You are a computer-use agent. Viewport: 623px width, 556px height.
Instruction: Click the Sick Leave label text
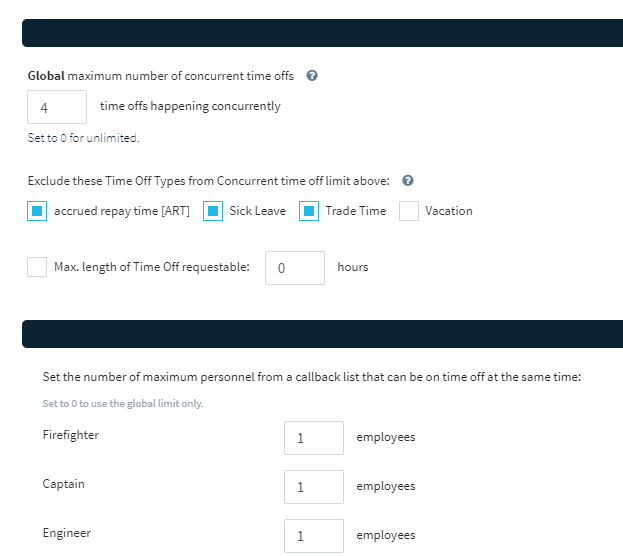click(x=257, y=211)
